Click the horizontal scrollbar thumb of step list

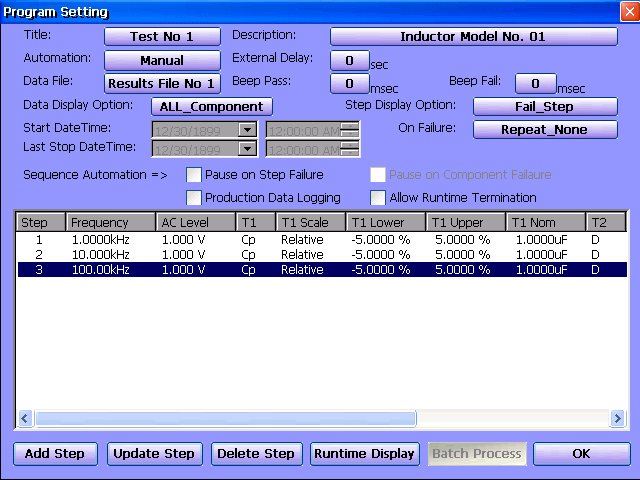pos(226,419)
